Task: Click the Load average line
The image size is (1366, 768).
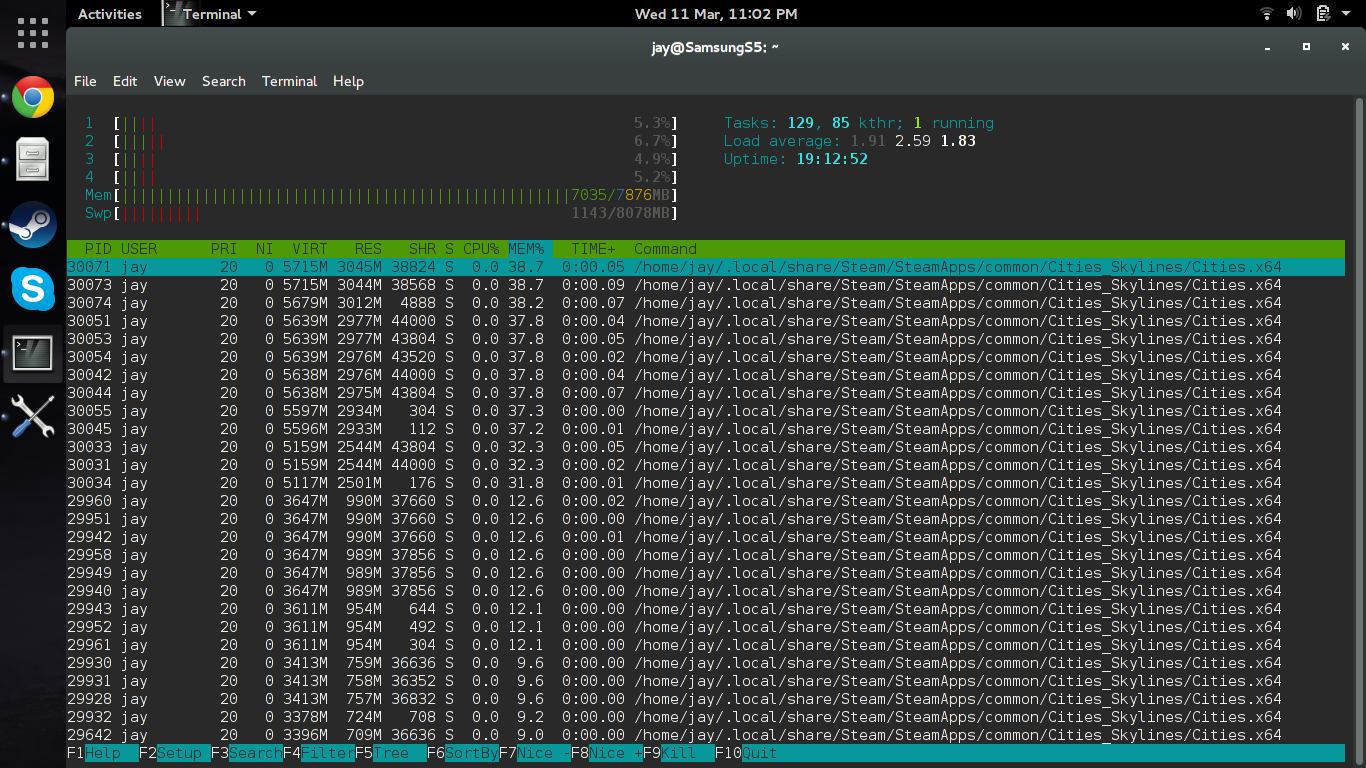Action: pos(850,141)
